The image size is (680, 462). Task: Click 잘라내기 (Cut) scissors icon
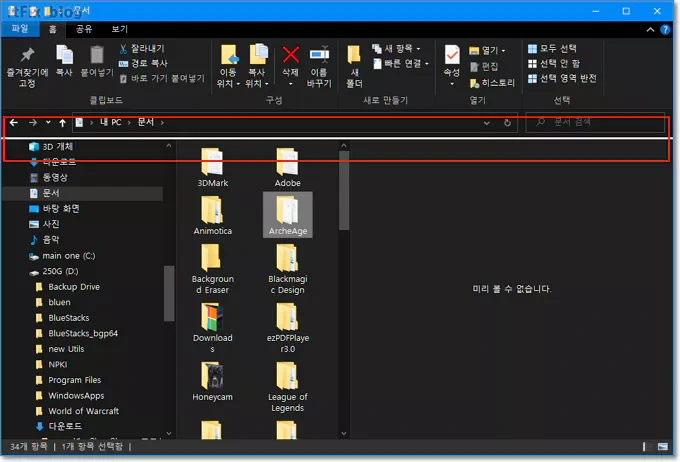(123, 49)
